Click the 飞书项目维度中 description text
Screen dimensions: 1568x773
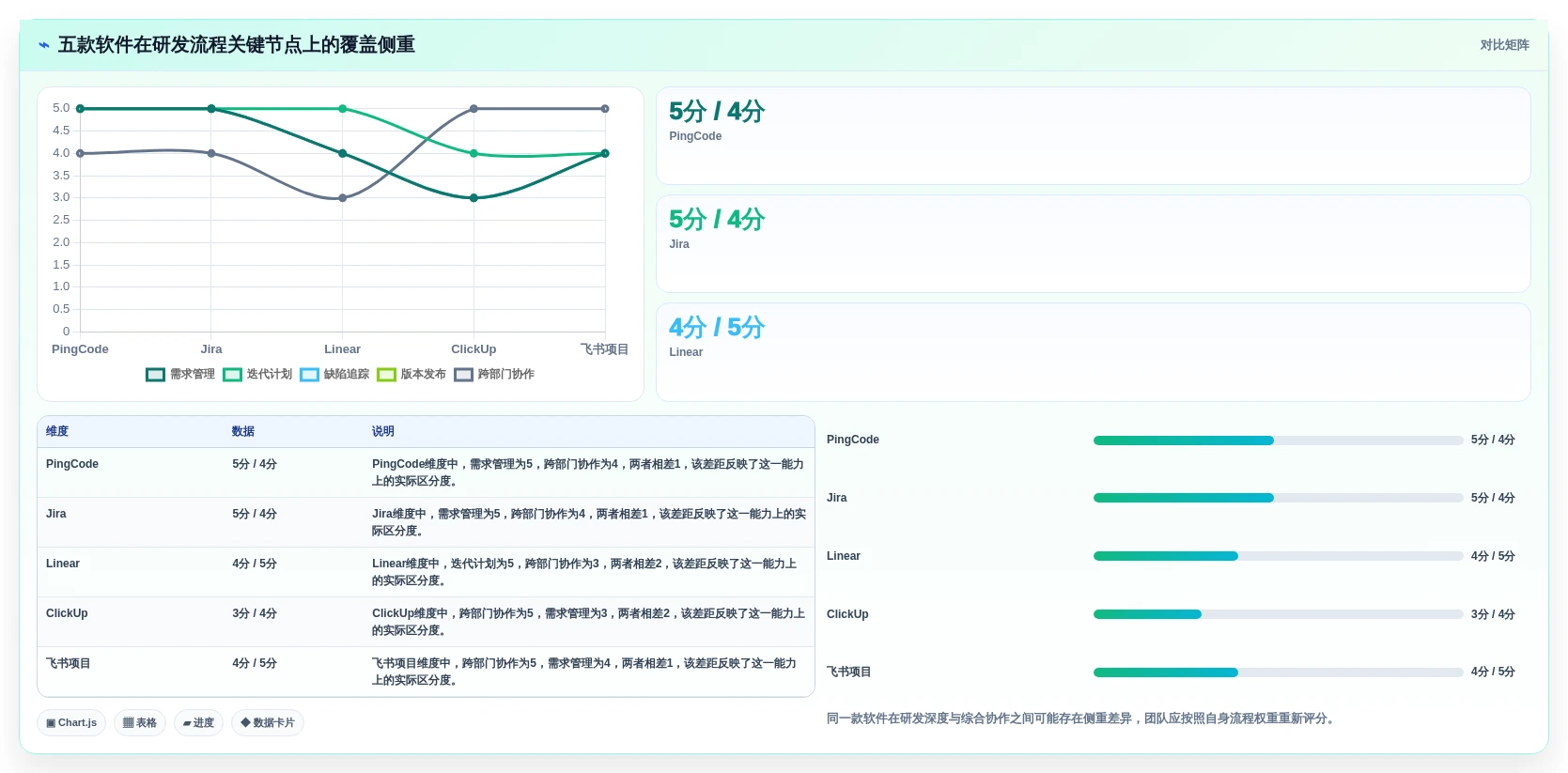point(584,672)
